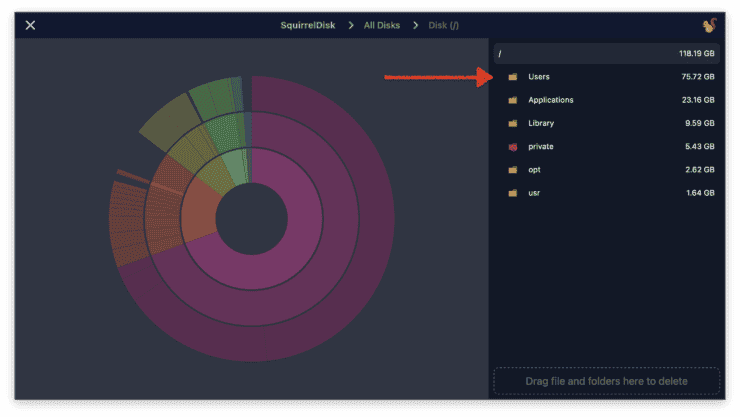Click the Library folder icon
This screenshot has width=740, height=417.
(x=513, y=123)
